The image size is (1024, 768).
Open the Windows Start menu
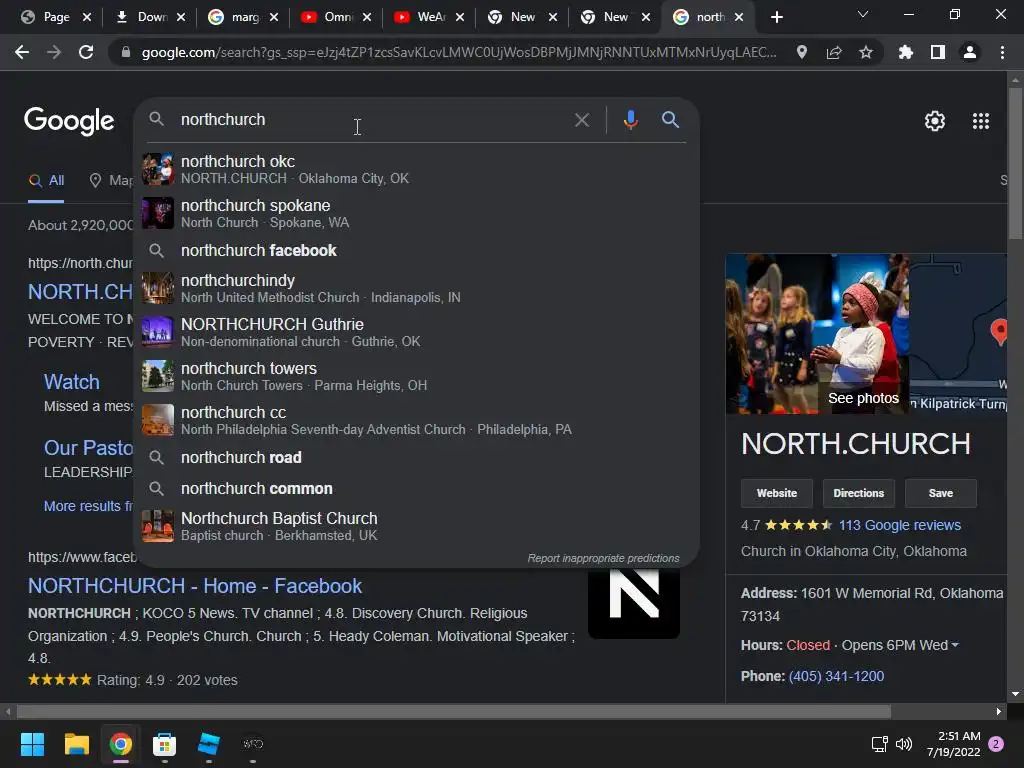32,744
